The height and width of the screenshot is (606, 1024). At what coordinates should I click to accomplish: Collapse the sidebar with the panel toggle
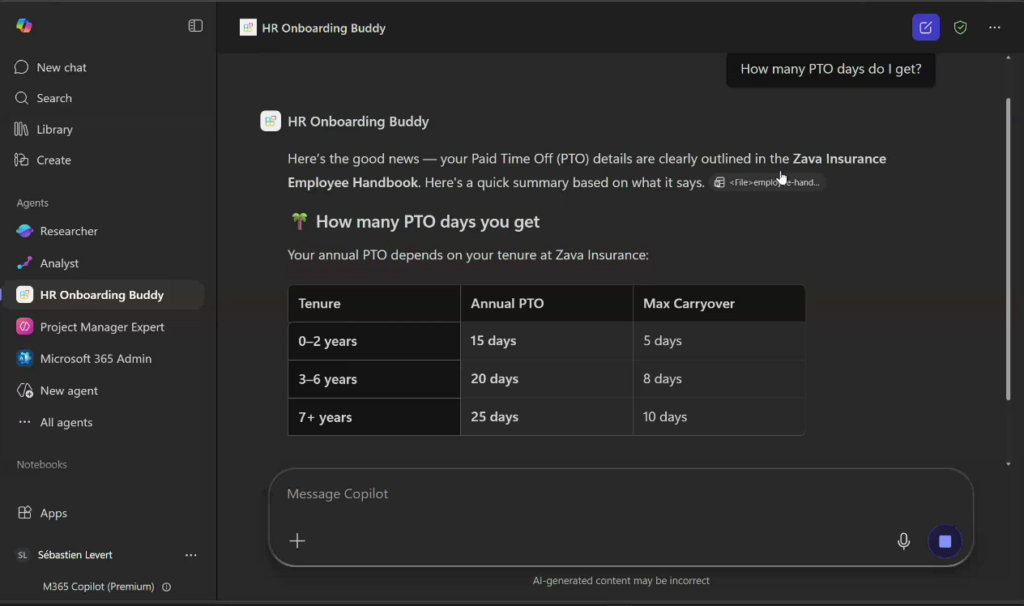tap(195, 26)
